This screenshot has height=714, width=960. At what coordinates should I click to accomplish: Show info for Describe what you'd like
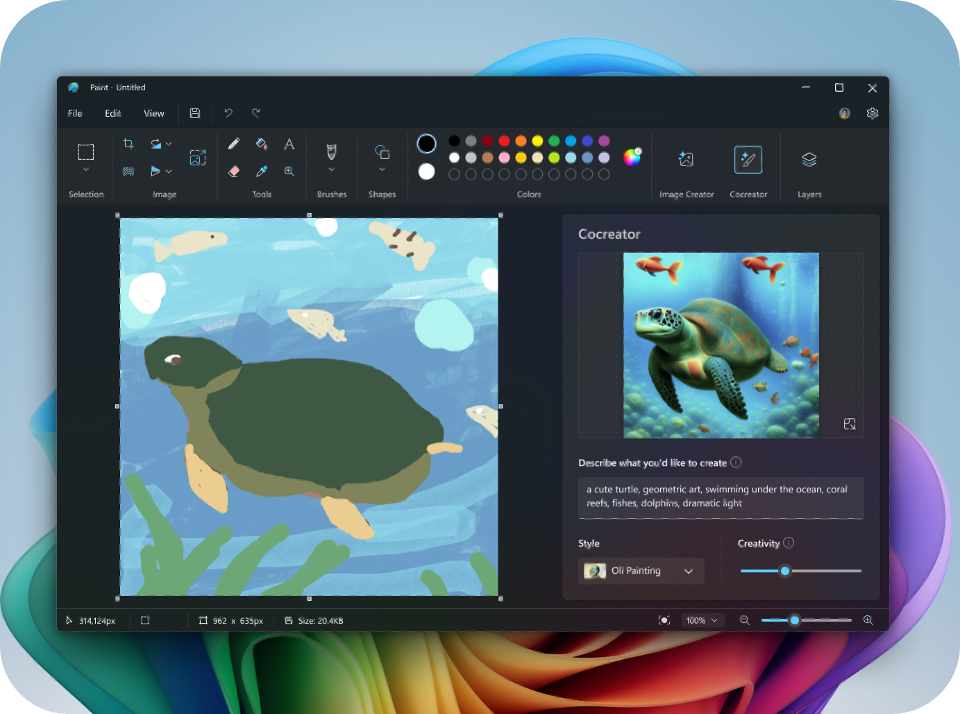736,462
